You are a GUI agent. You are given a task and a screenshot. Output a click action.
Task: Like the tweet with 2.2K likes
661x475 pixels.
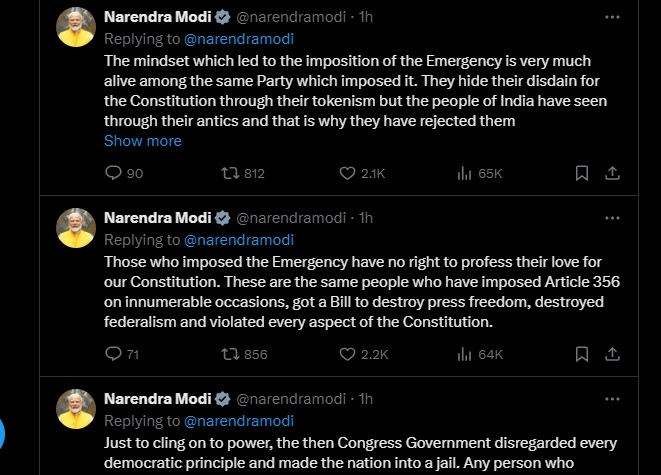[x=347, y=353]
